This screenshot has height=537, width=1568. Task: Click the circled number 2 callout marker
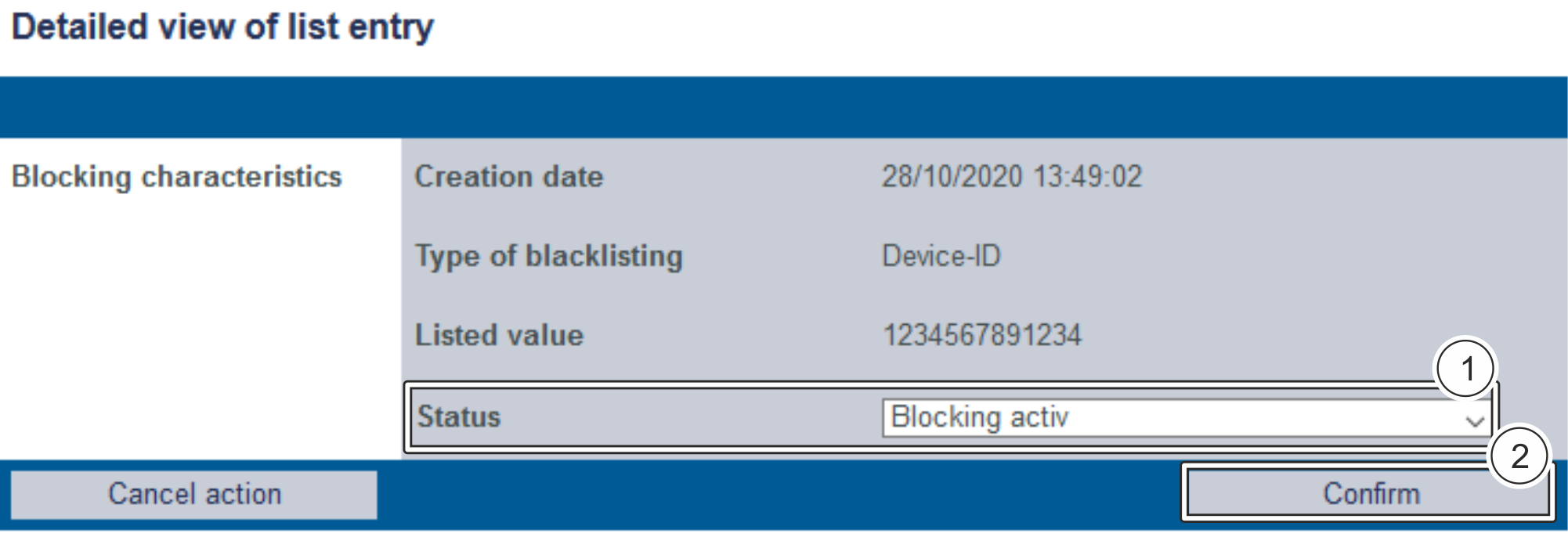click(x=1519, y=456)
